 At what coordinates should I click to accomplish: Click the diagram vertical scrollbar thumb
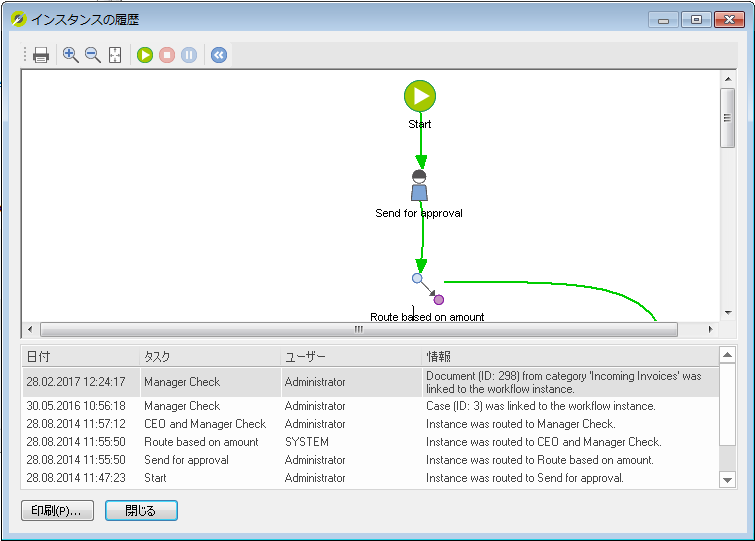tap(728, 118)
